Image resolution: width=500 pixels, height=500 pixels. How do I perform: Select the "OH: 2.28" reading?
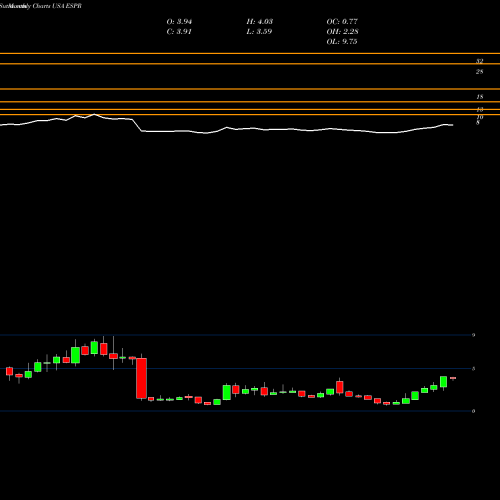coord(342,32)
